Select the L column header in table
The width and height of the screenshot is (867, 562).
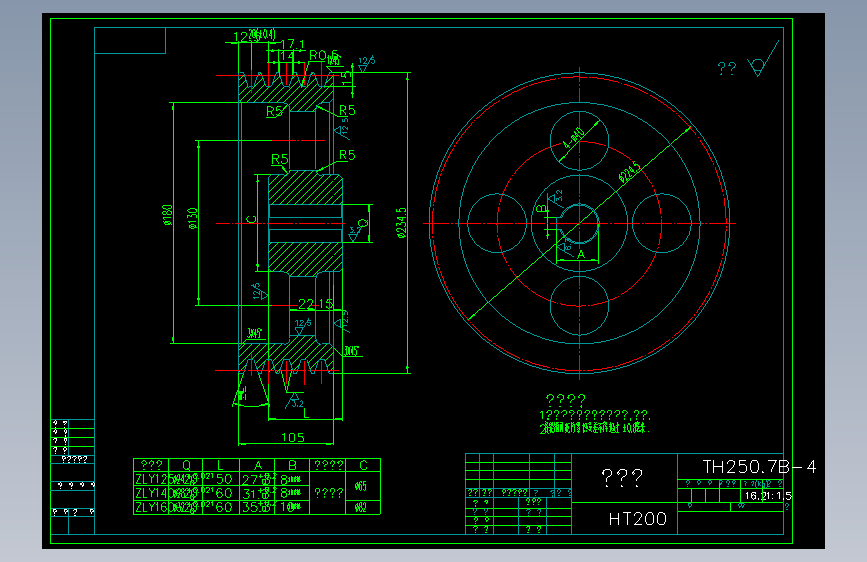220,465
